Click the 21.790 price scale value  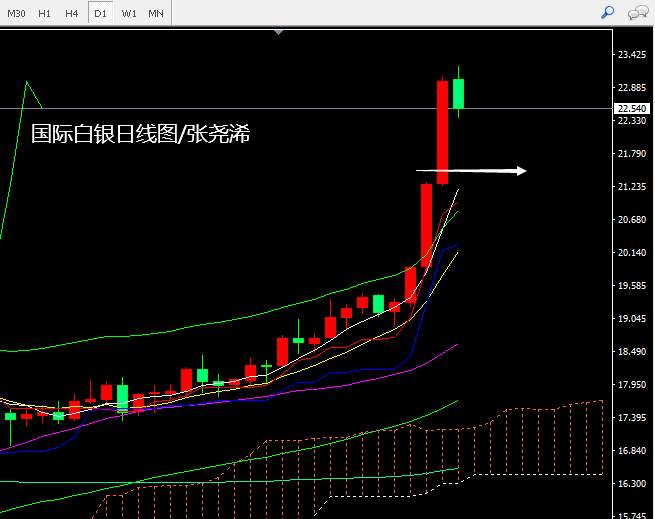(x=632, y=154)
